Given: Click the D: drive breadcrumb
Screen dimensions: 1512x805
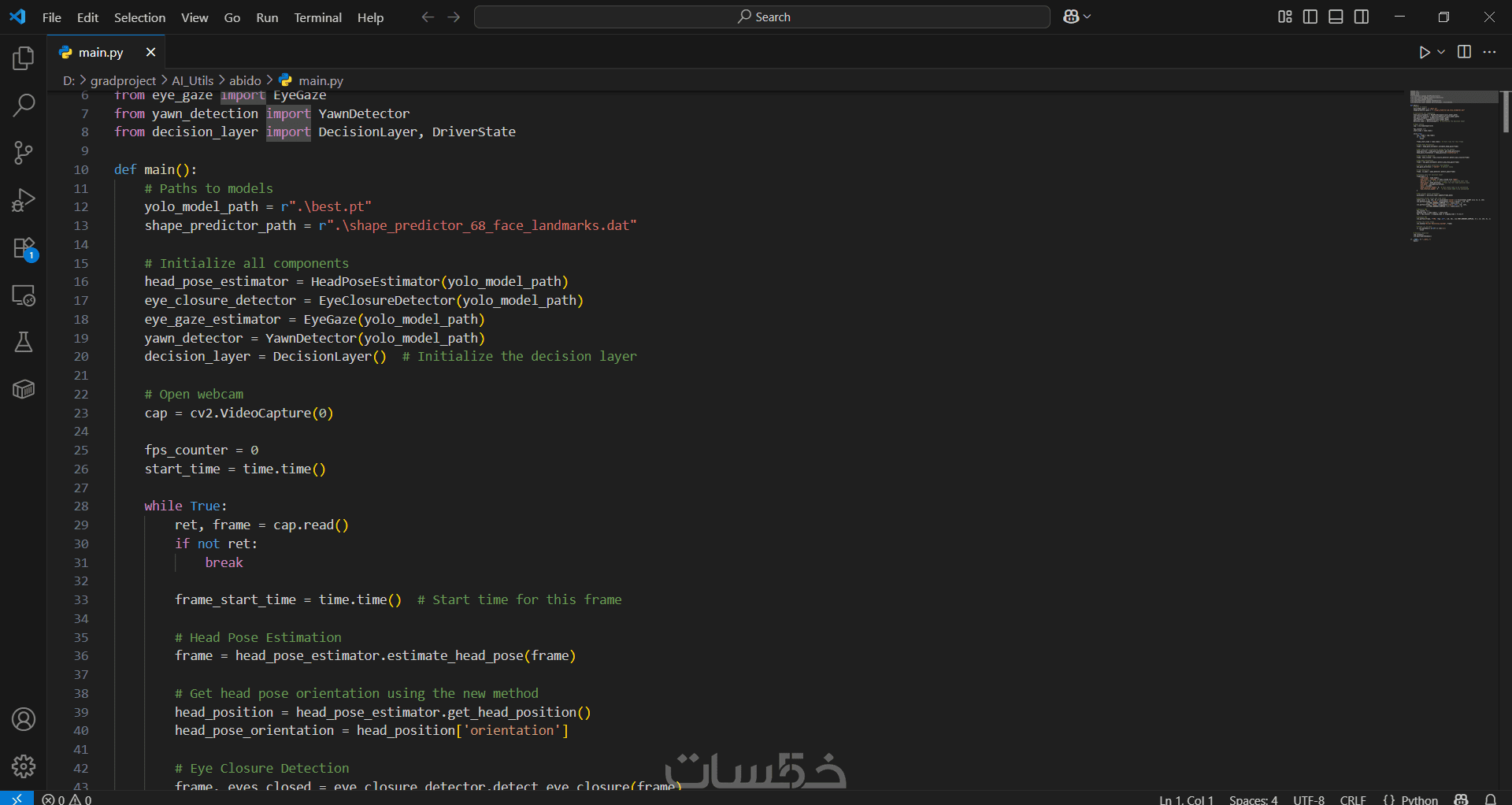Looking at the screenshot, I should (x=69, y=80).
